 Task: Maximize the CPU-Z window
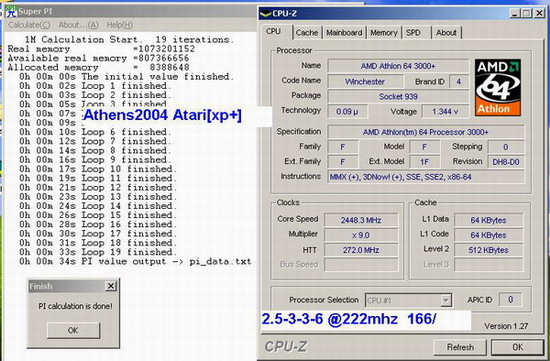526,13
